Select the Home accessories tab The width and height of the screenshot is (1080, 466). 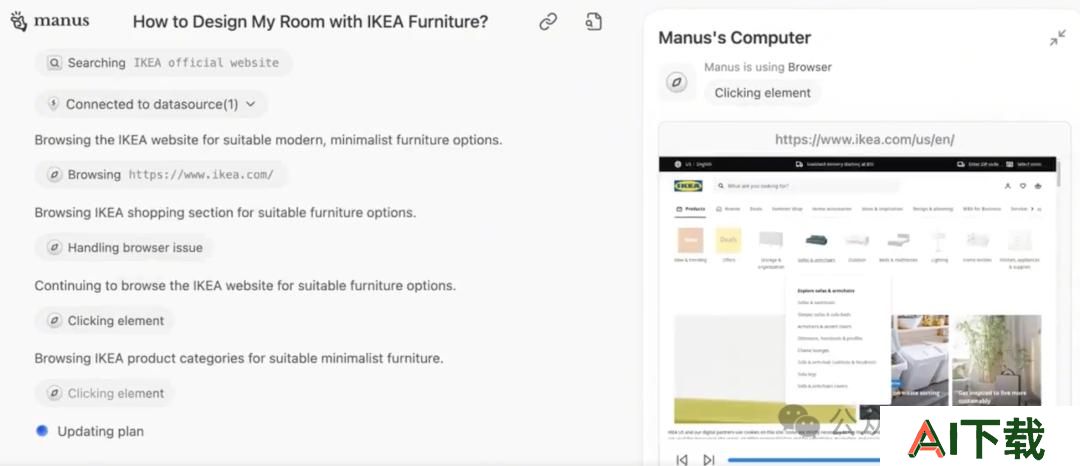(x=831, y=209)
